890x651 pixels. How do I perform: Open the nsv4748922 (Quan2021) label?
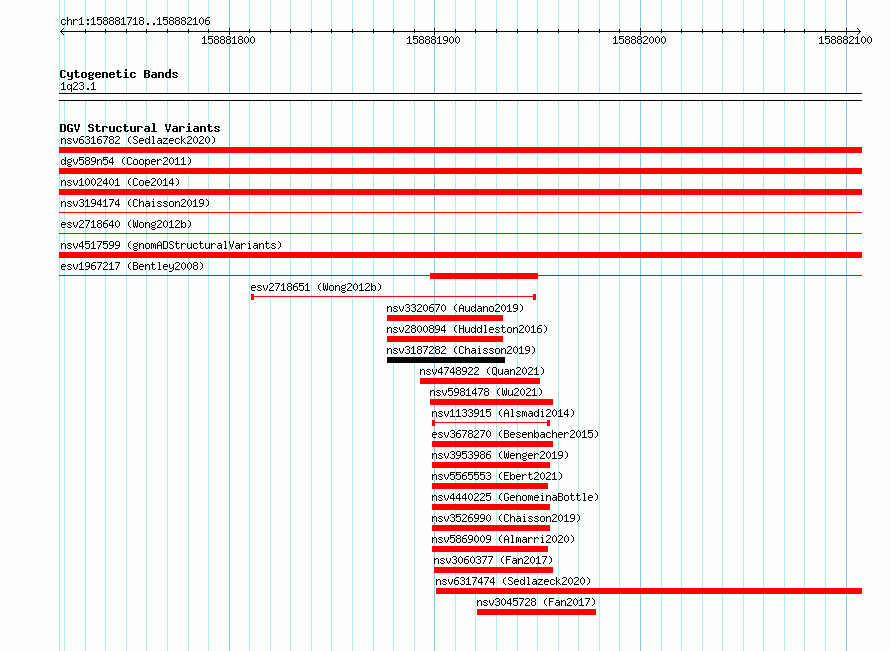point(482,371)
